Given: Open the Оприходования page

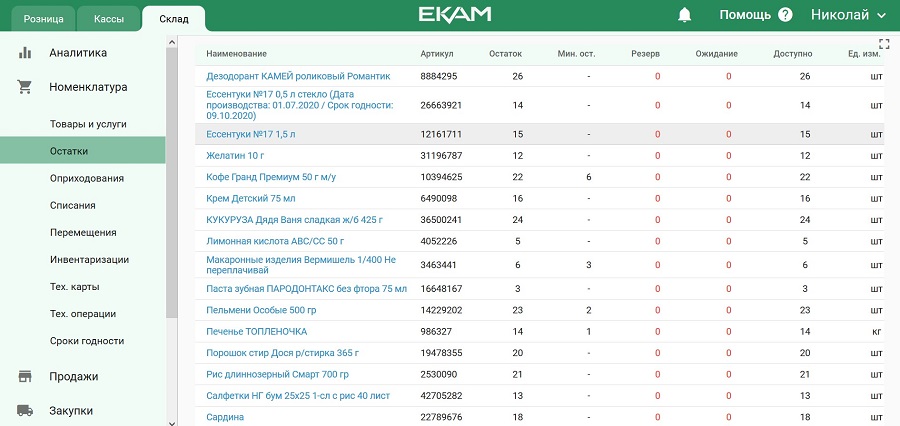Looking at the screenshot, I should point(87,178).
